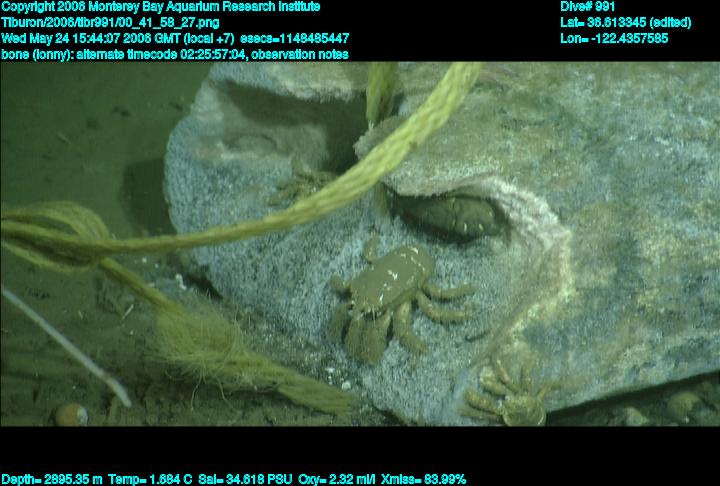Click the esecs=1148485447 value

294,38
